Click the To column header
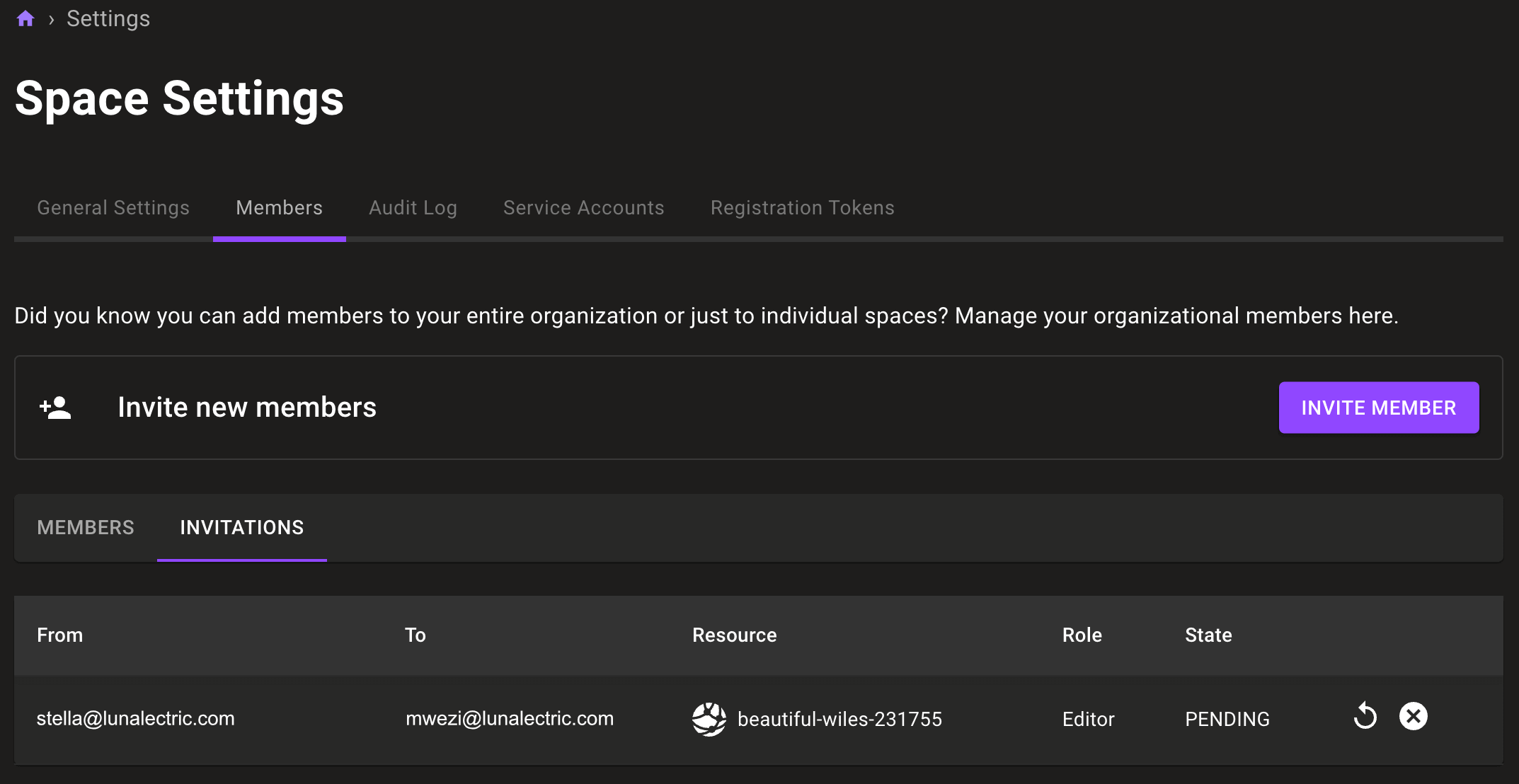This screenshot has width=1519, height=784. coord(415,635)
